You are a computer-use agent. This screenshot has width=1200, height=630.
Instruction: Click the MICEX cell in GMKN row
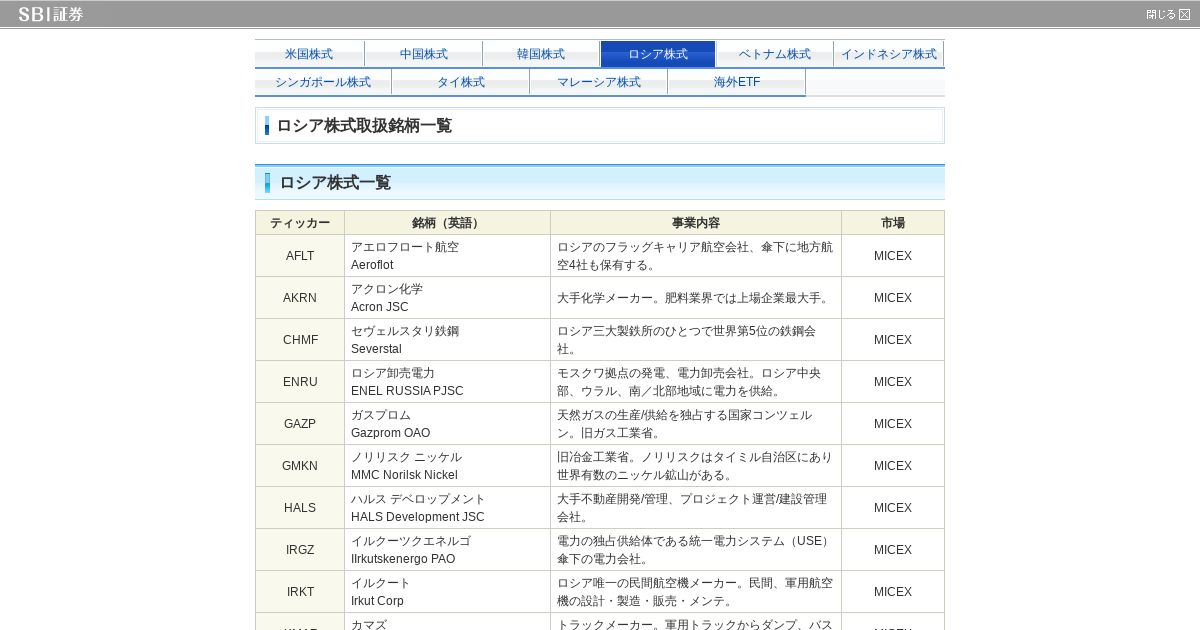pos(893,466)
